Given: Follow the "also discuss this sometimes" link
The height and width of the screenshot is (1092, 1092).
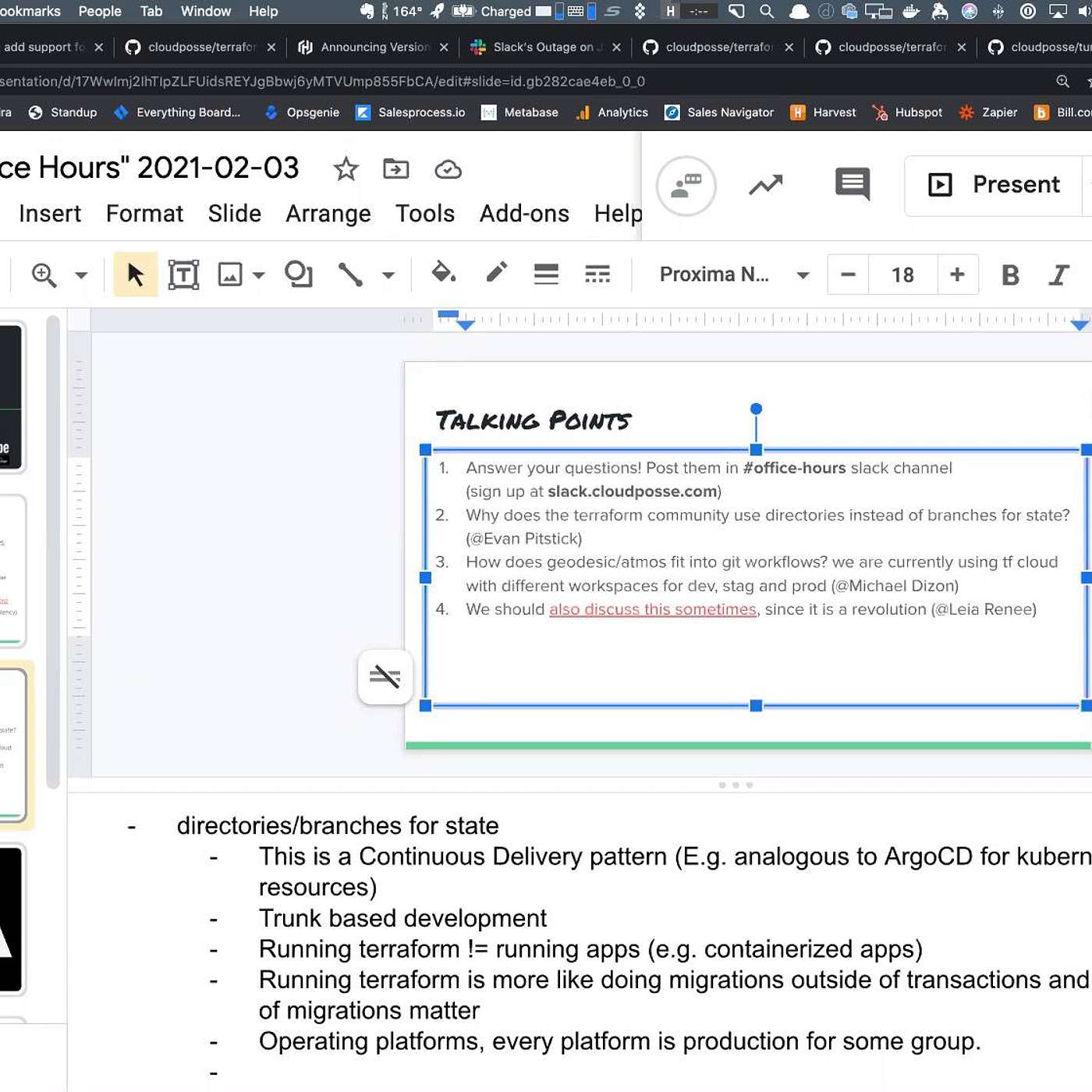Looking at the screenshot, I should point(652,609).
